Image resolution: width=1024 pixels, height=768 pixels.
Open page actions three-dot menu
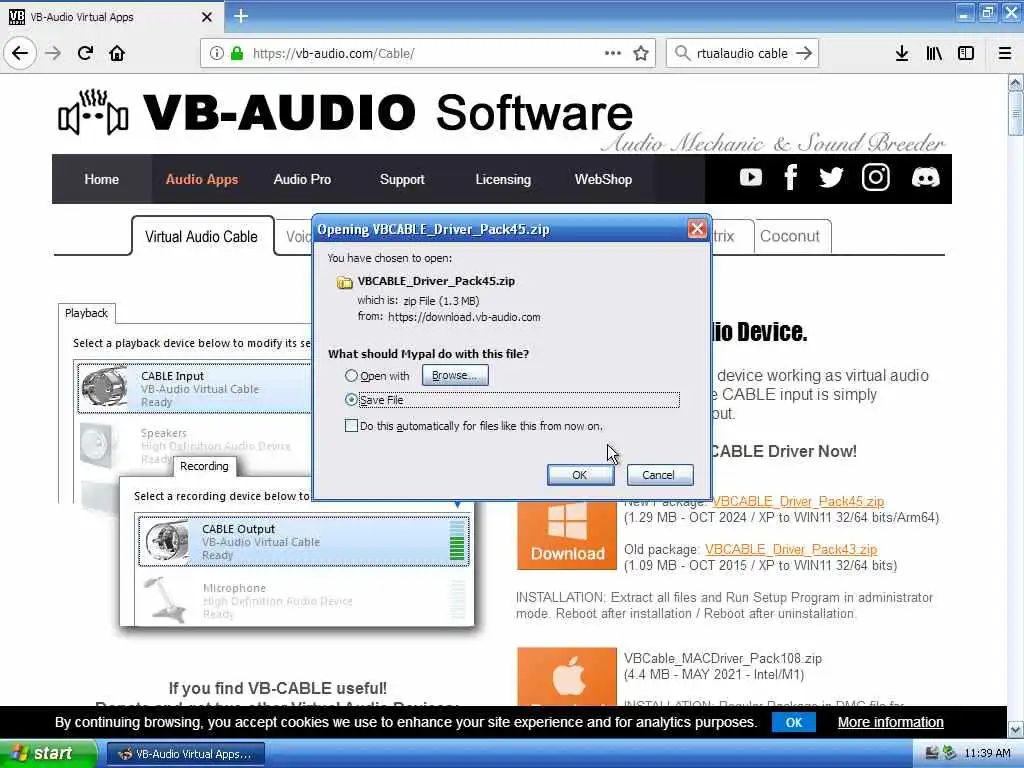pos(613,53)
